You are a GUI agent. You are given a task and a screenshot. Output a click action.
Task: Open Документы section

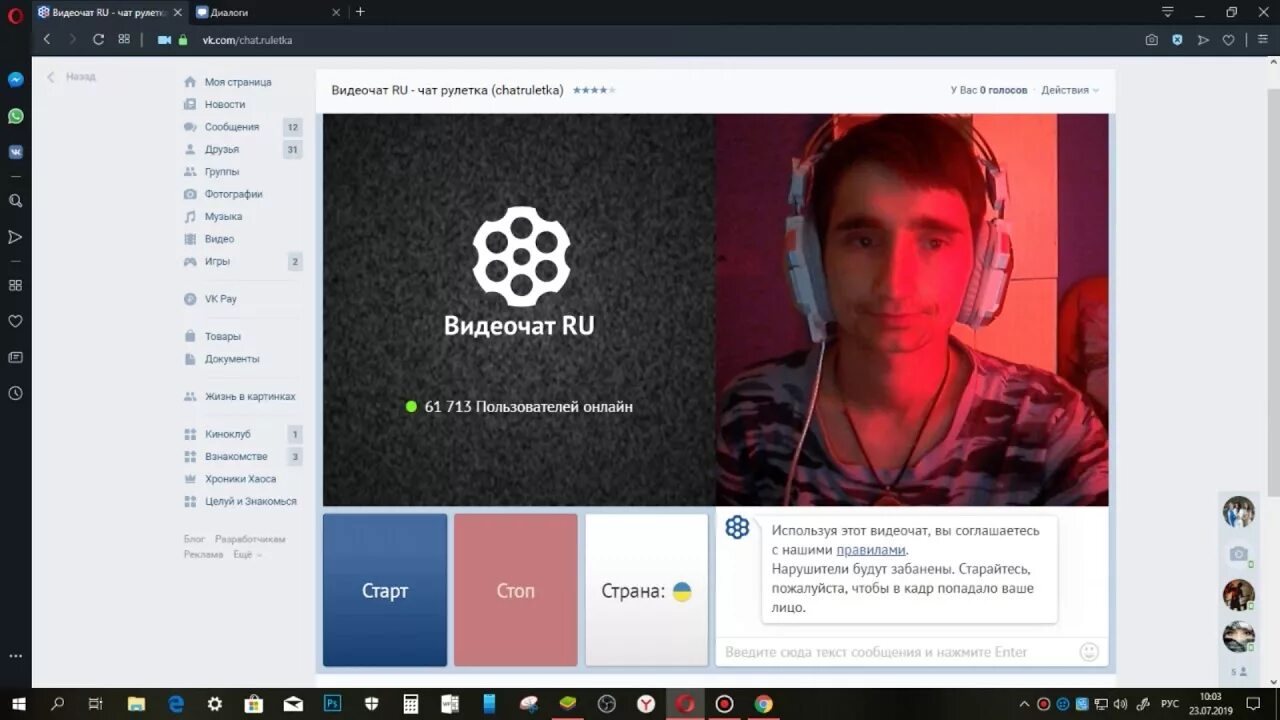pyautogui.click(x=232, y=359)
